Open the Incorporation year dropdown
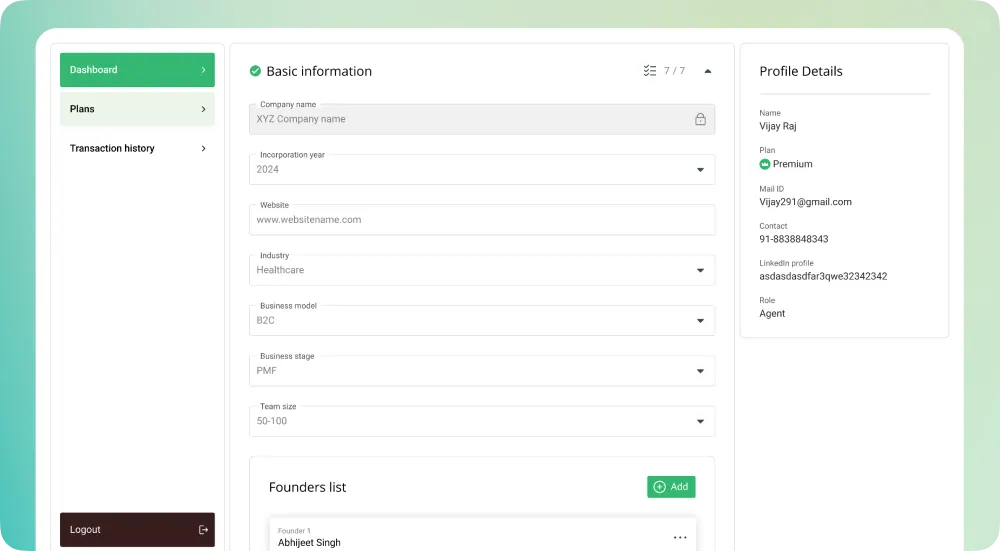 click(700, 170)
